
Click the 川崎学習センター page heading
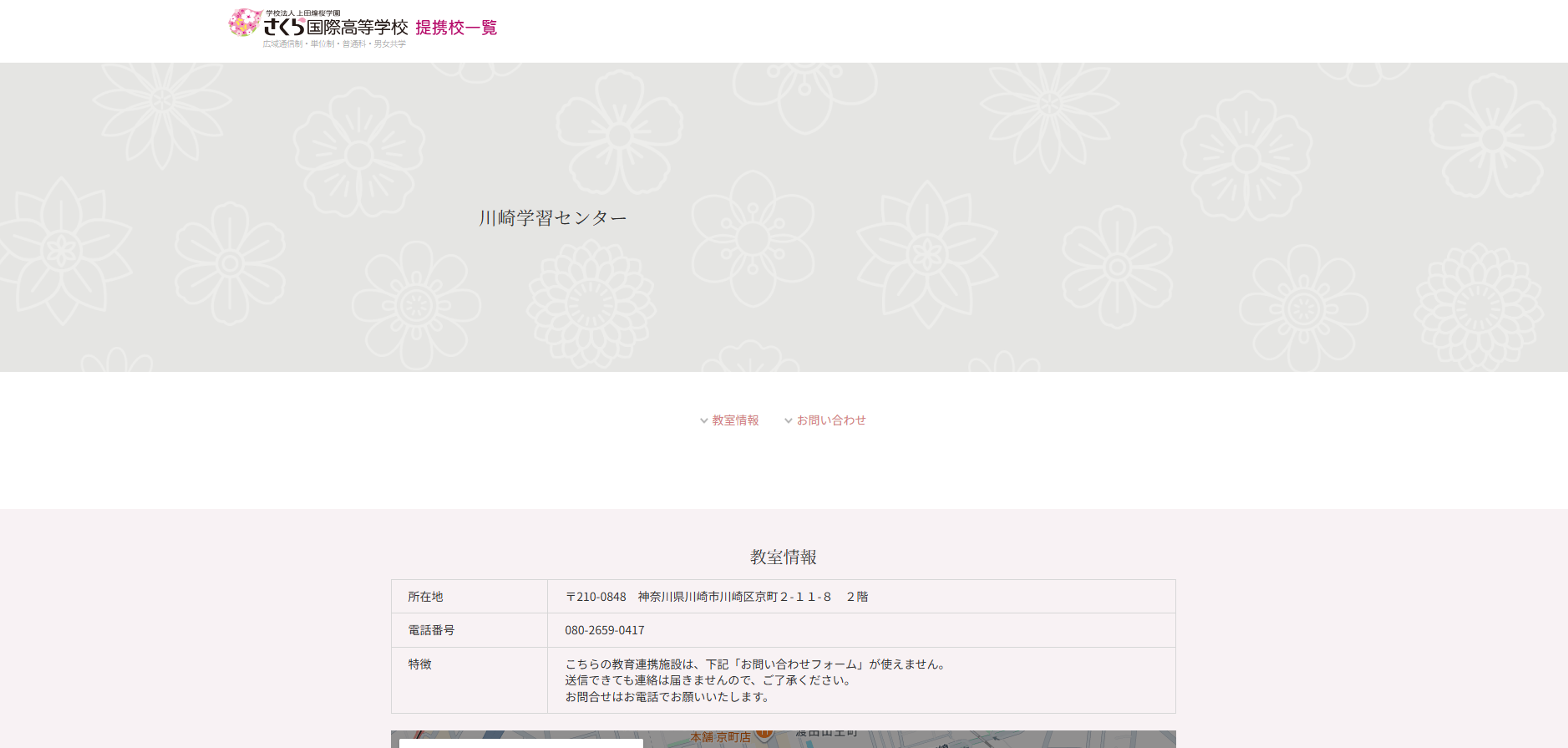552,218
